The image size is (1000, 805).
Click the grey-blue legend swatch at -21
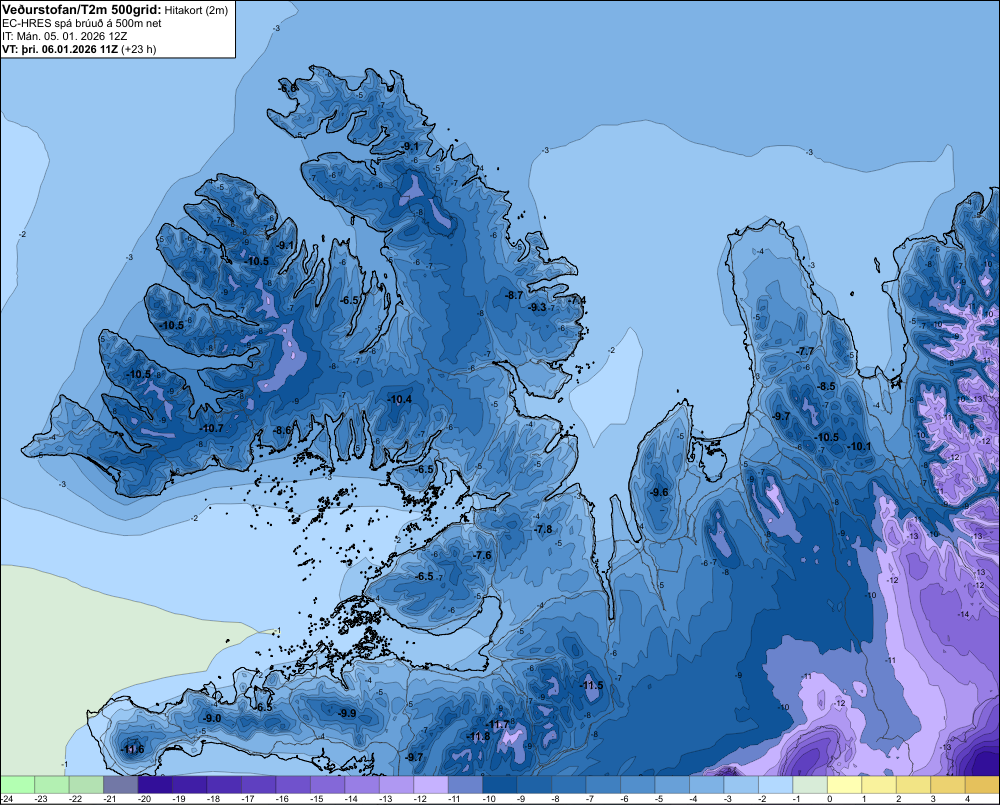click(x=121, y=784)
